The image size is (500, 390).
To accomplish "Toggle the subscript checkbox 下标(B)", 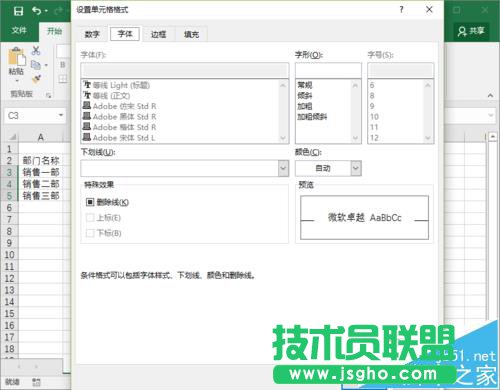I will [x=90, y=233].
